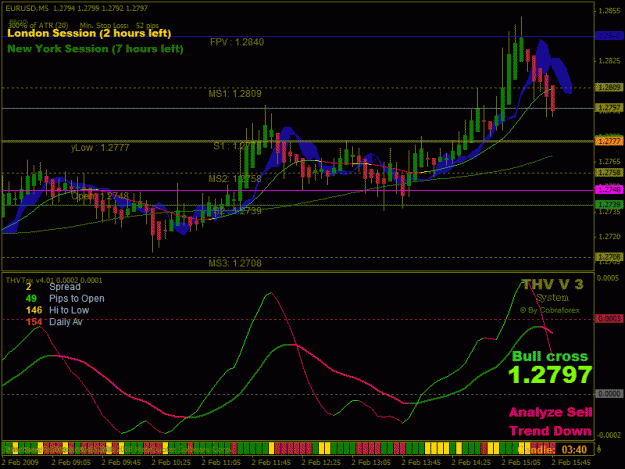Screen dimensions: 625x469
Task: Click the 1.2809 price tag on price axis
Action: 609,87
